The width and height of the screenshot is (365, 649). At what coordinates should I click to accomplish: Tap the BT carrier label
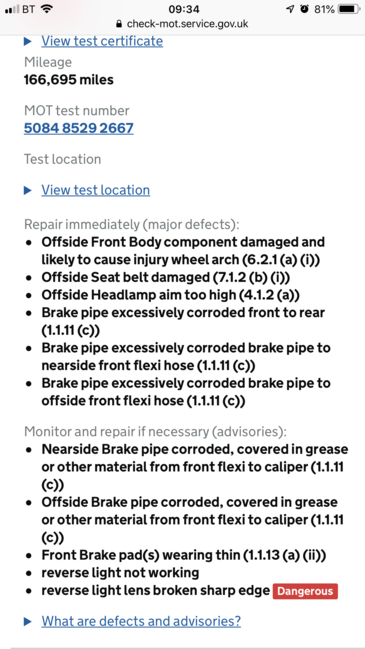[x=29, y=9]
